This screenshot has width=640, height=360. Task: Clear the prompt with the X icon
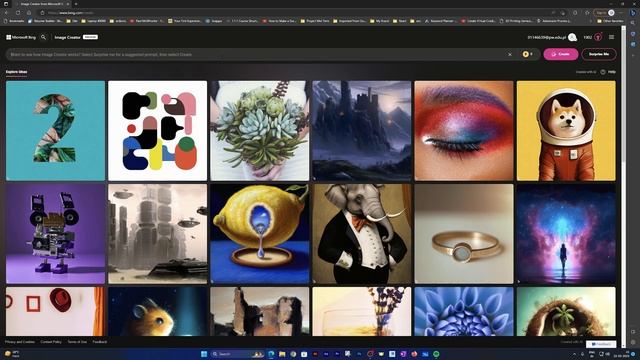(x=509, y=54)
